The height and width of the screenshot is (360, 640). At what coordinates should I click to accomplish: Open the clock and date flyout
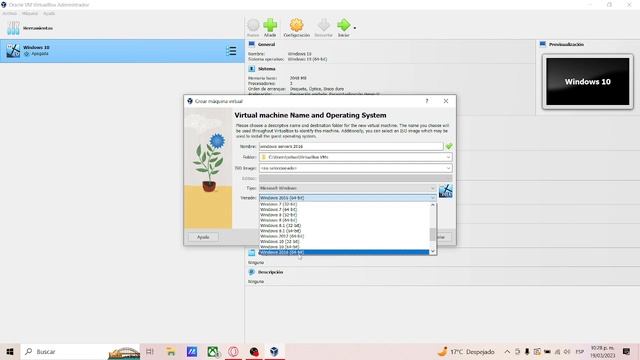click(x=602, y=351)
